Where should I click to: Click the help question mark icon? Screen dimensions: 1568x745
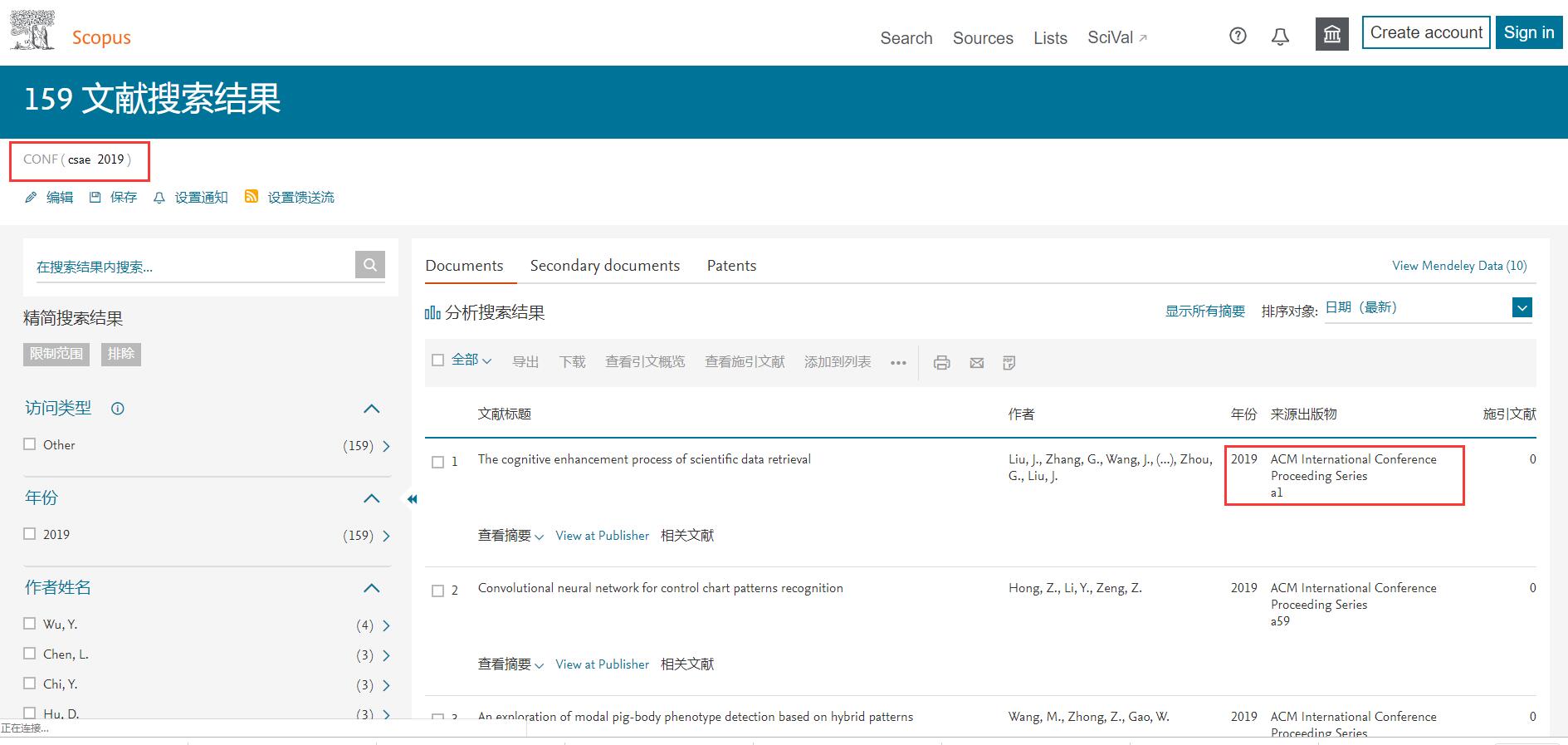click(x=1238, y=36)
